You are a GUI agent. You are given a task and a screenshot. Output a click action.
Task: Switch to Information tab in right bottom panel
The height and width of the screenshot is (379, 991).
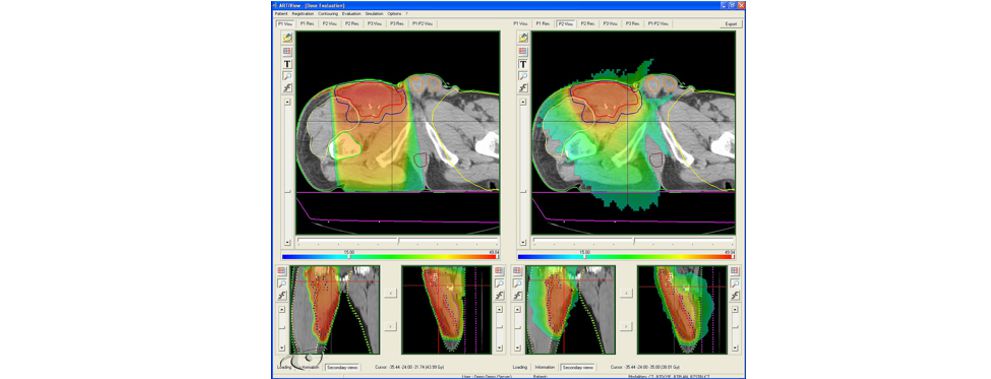point(545,366)
